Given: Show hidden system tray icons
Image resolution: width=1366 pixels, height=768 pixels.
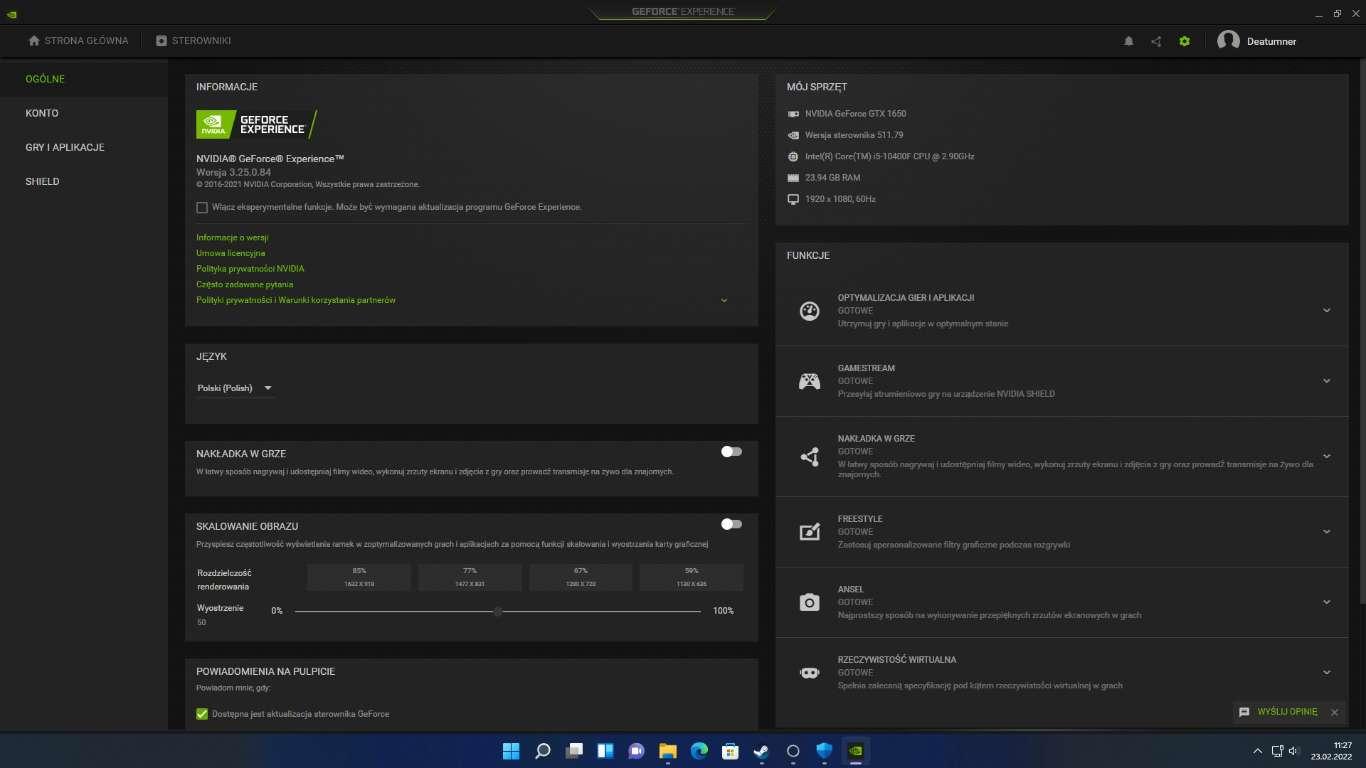Looking at the screenshot, I should pos(1257,750).
